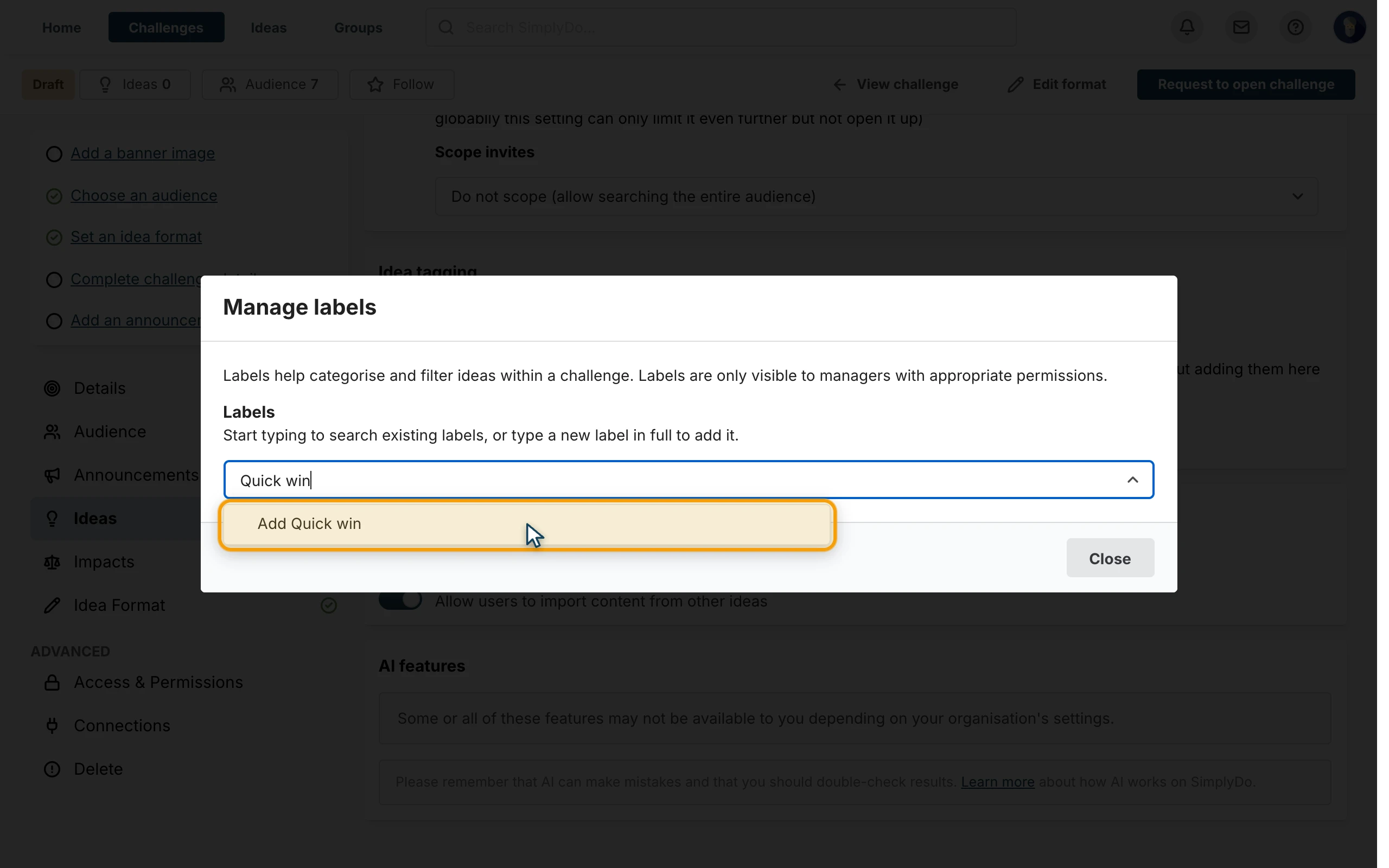Viewport: 1389px width, 868px height.
Task: Open the Groups tab
Action: (x=358, y=27)
